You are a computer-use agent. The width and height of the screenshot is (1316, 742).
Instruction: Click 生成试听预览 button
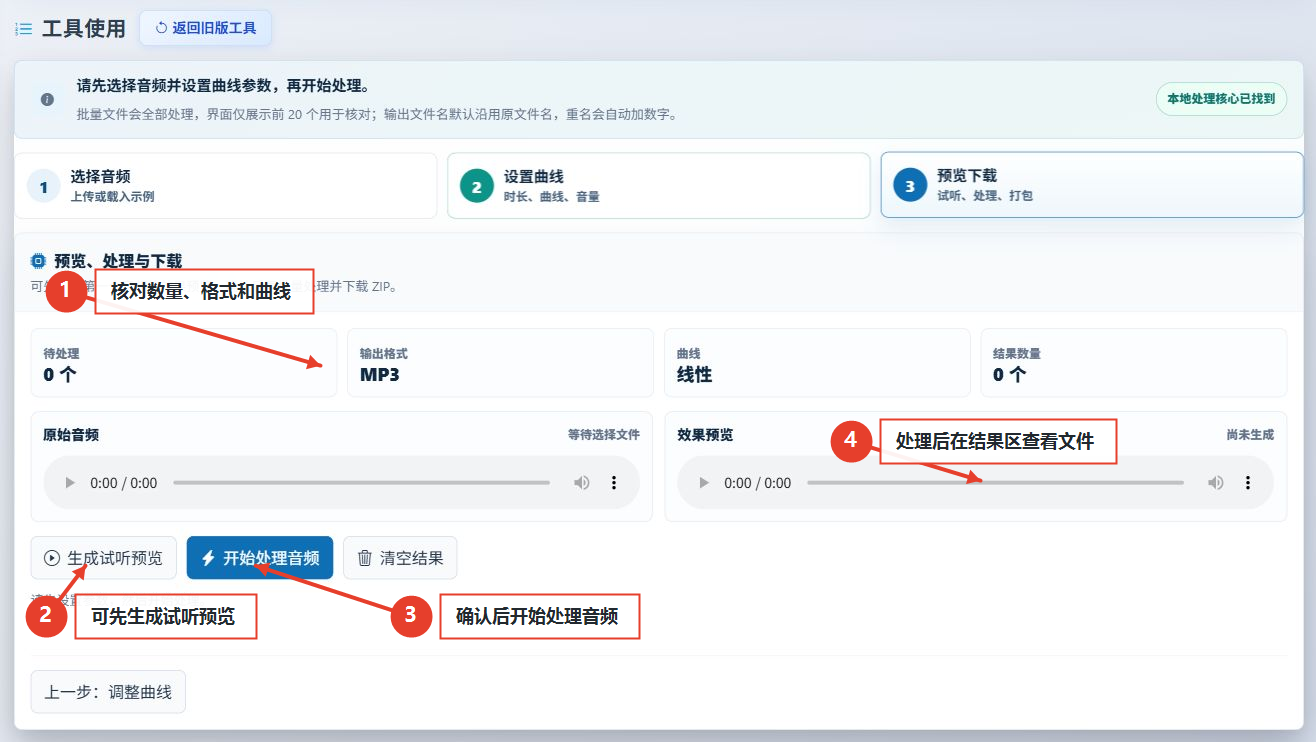tap(104, 558)
